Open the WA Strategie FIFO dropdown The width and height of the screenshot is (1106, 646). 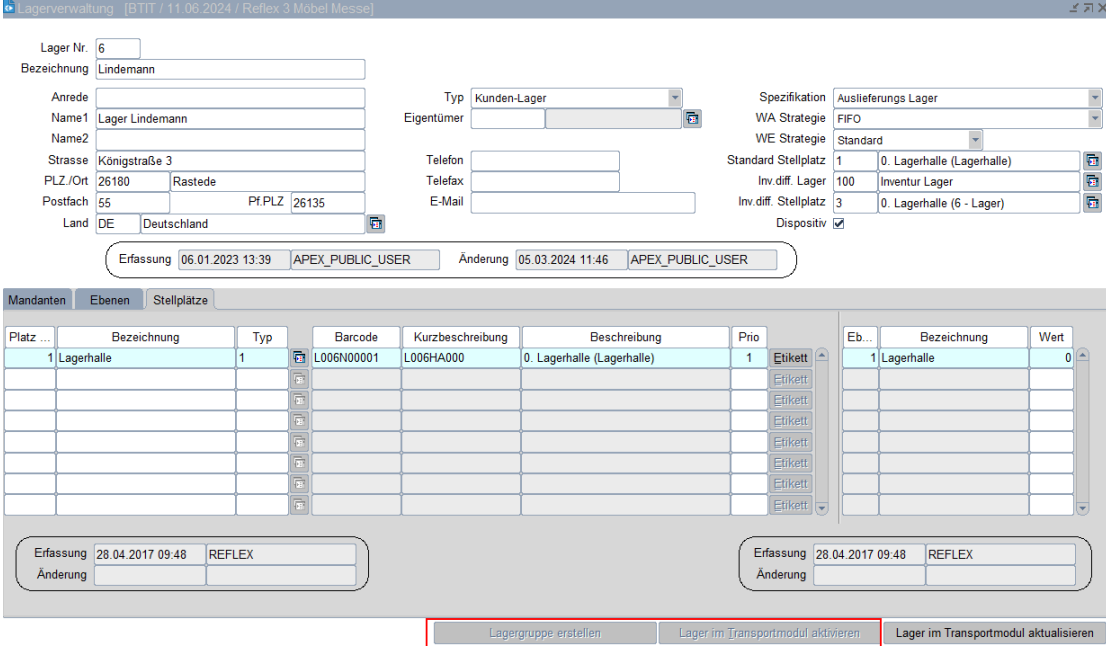tap(1094, 119)
